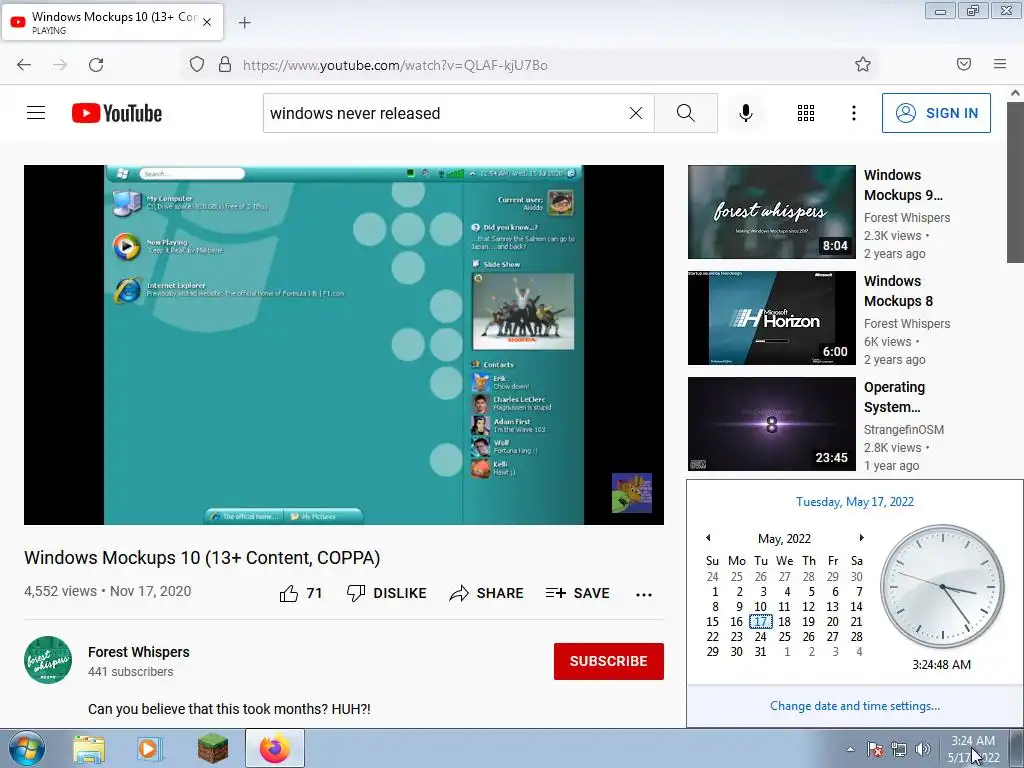Click the StrangefinOSM channel name
The width and height of the screenshot is (1024, 768).
tap(904, 429)
